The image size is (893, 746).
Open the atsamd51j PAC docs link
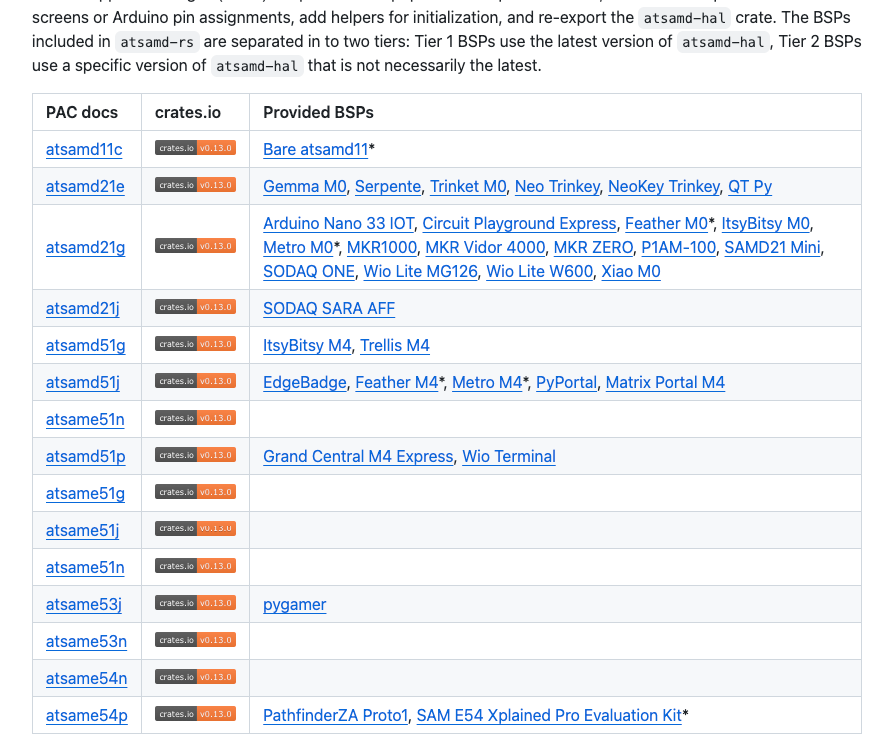point(83,382)
